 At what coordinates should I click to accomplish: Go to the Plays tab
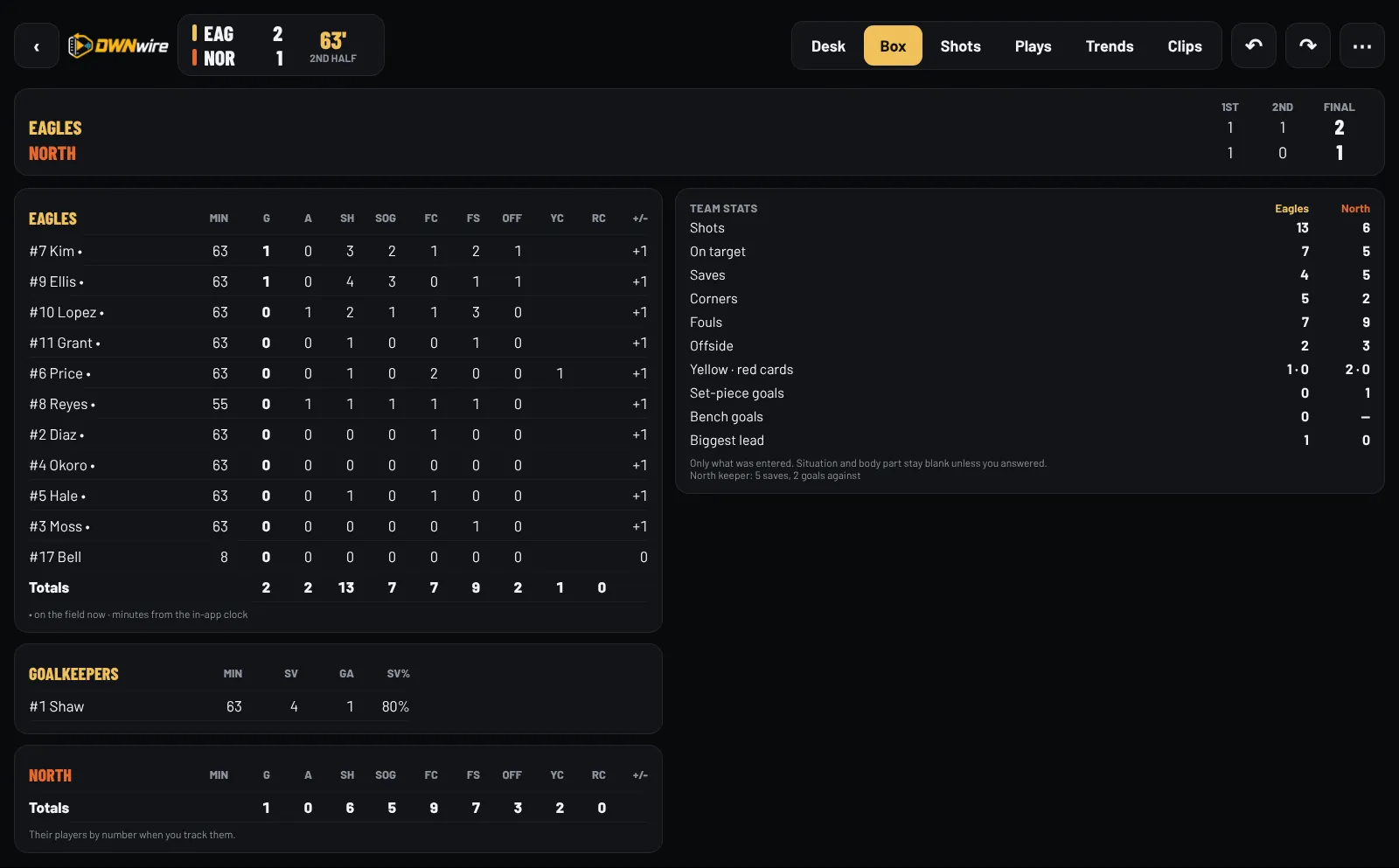tap(1033, 46)
